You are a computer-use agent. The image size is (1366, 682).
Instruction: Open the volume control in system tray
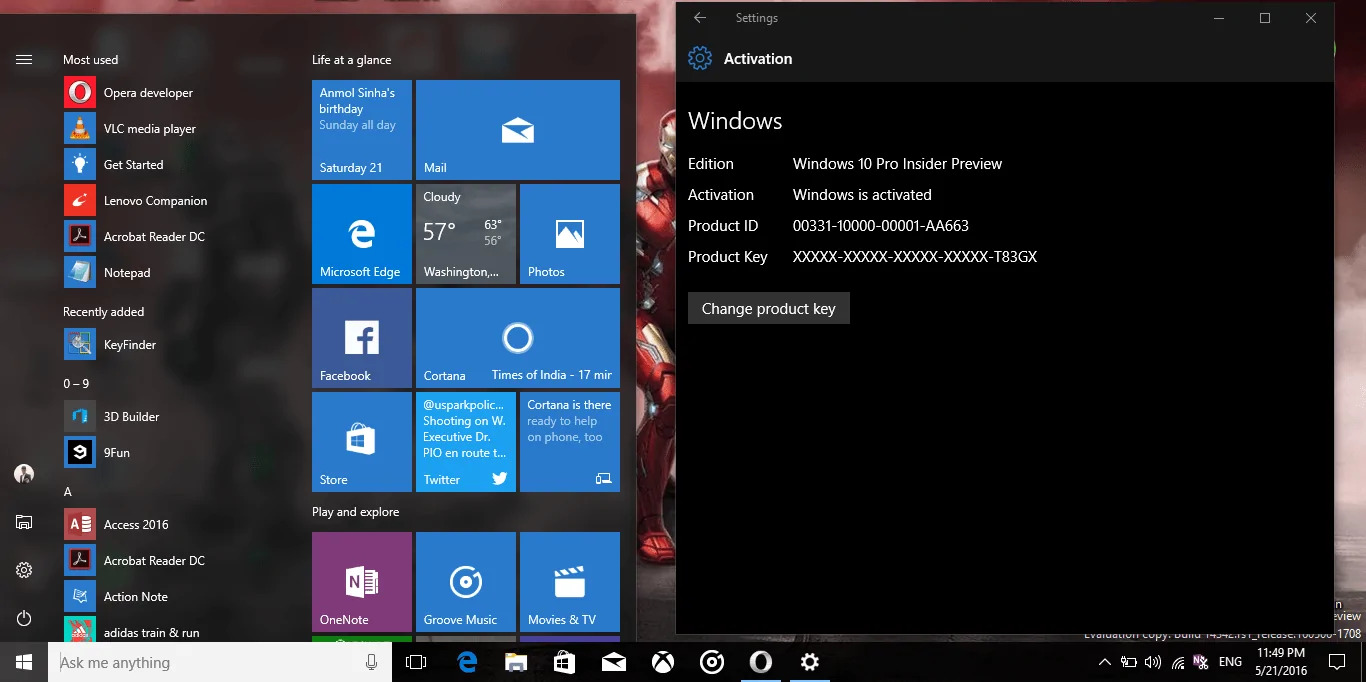pyautogui.click(x=1153, y=662)
